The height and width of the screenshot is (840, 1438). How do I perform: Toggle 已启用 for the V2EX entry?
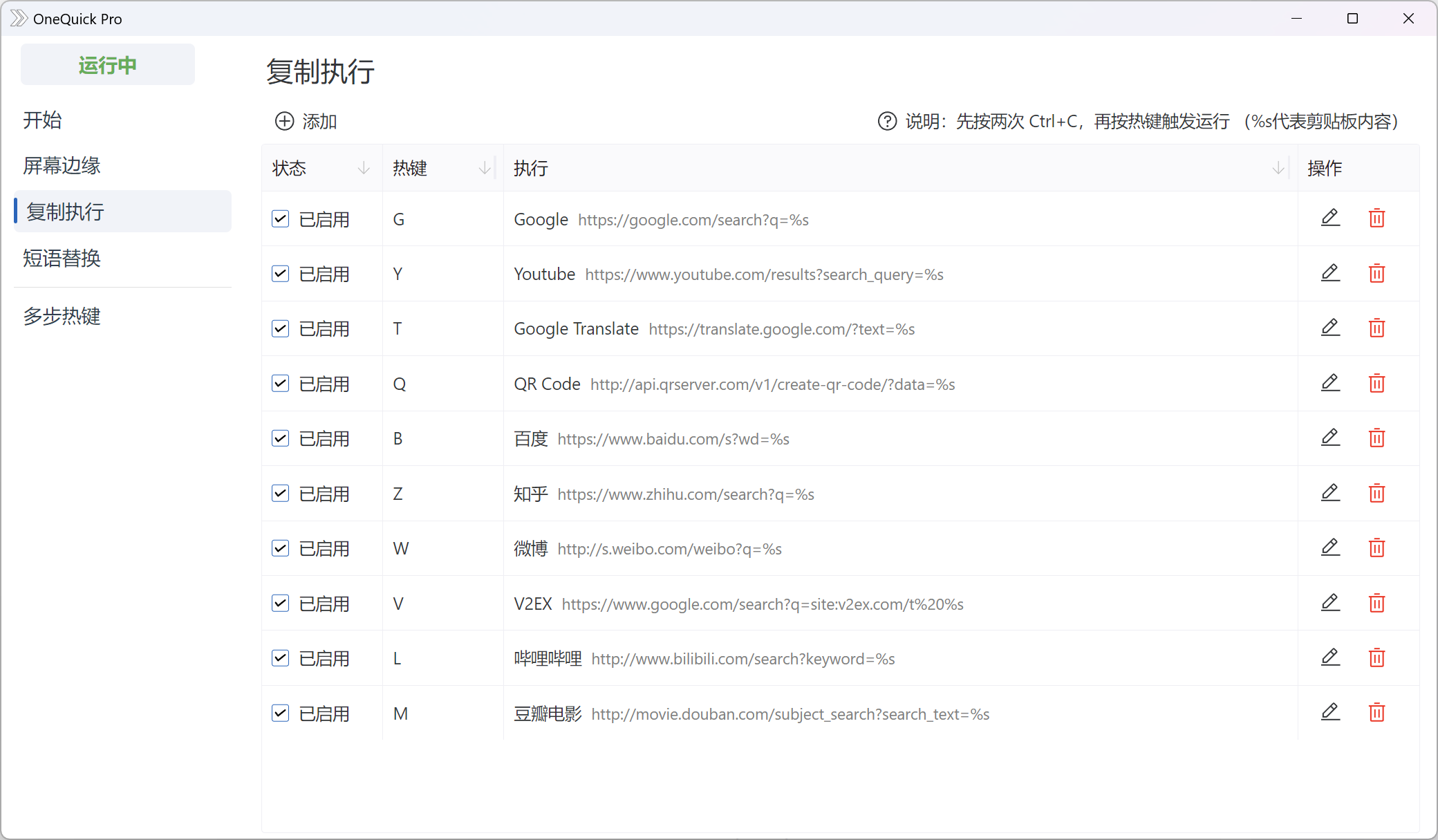[x=279, y=603]
